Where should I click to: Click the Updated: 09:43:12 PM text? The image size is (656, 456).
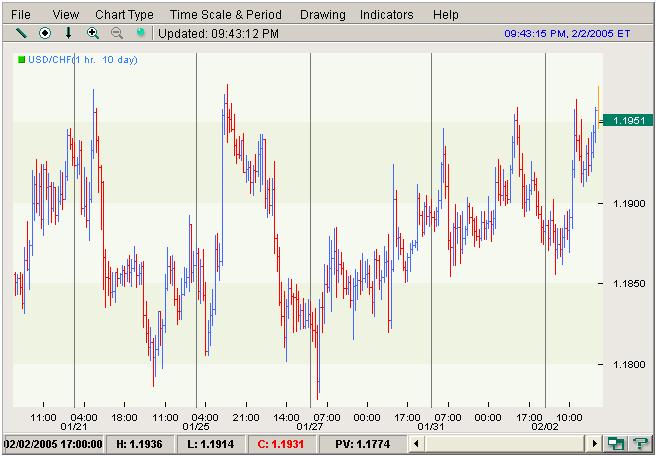(x=218, y=33)
